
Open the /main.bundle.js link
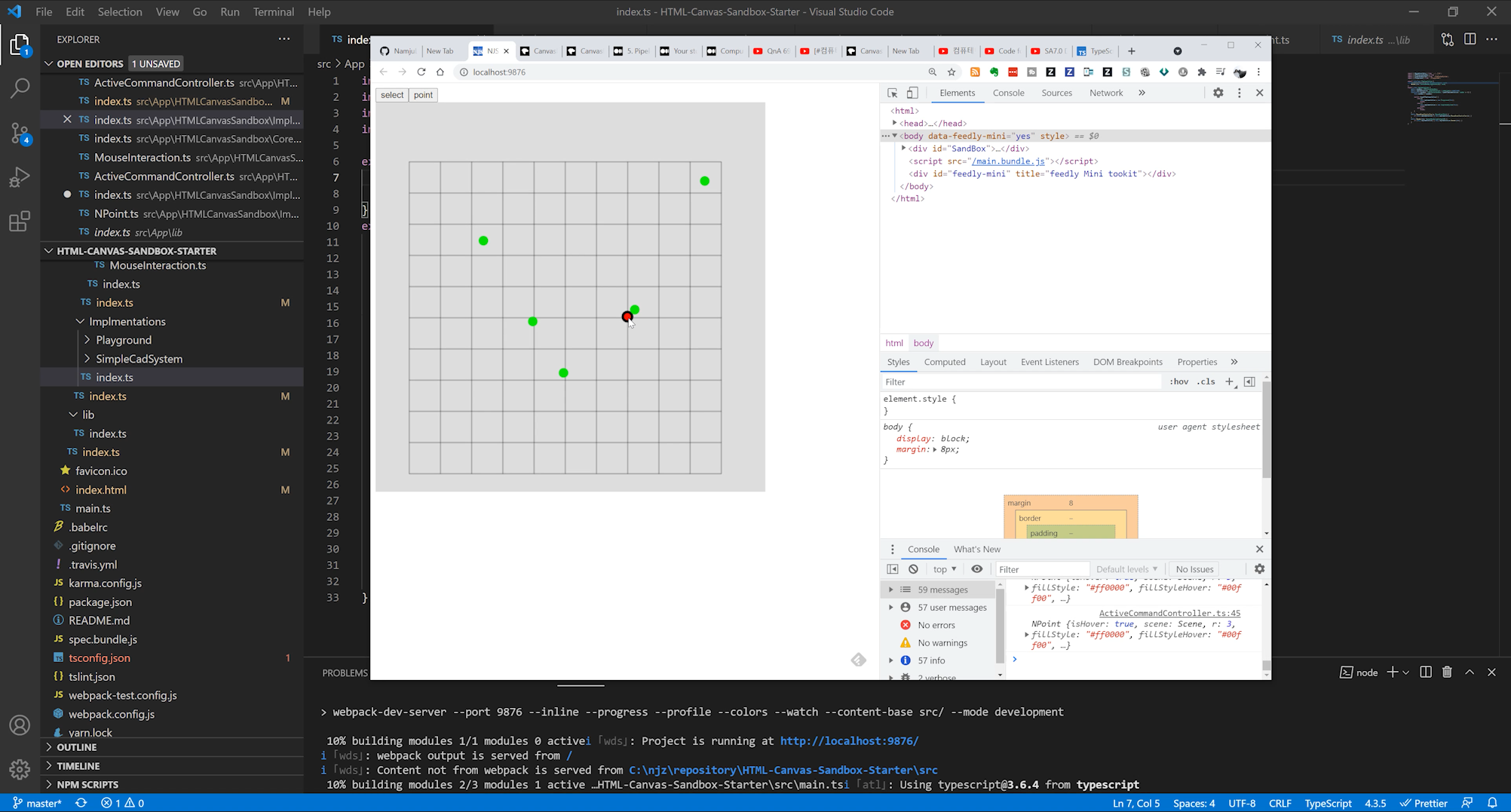[1008, 161]
